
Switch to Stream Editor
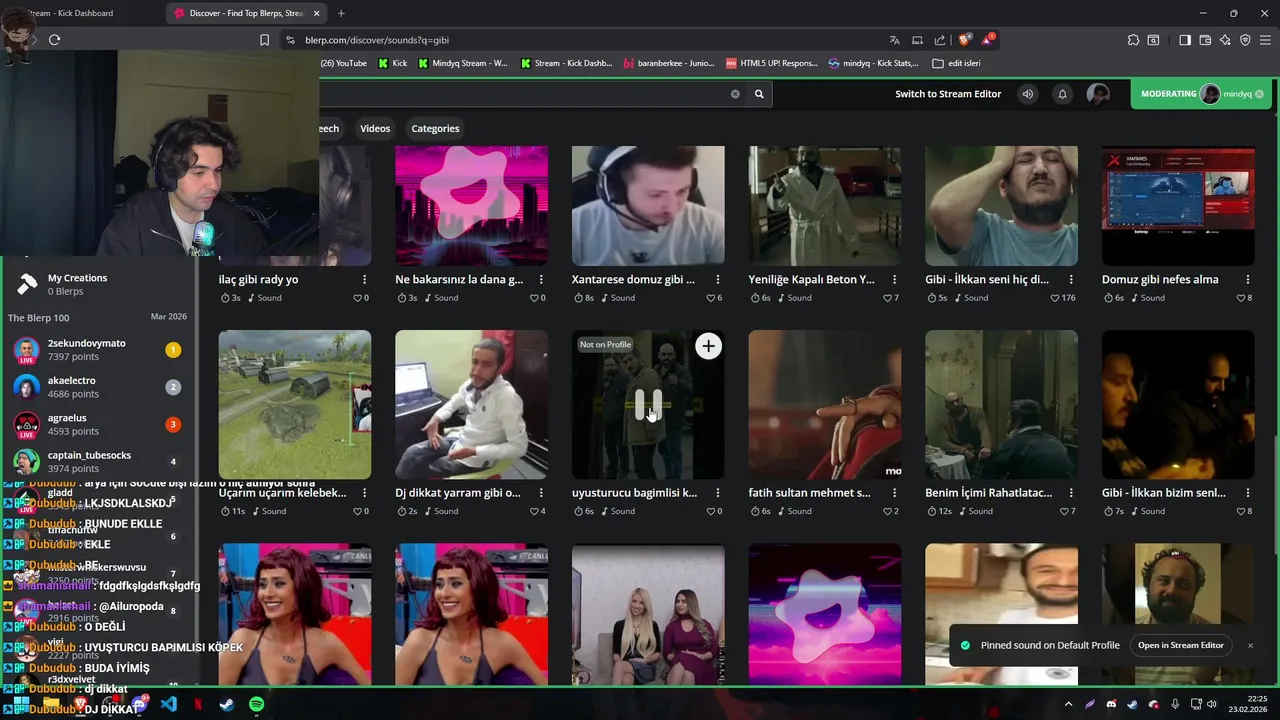[948, 94]
